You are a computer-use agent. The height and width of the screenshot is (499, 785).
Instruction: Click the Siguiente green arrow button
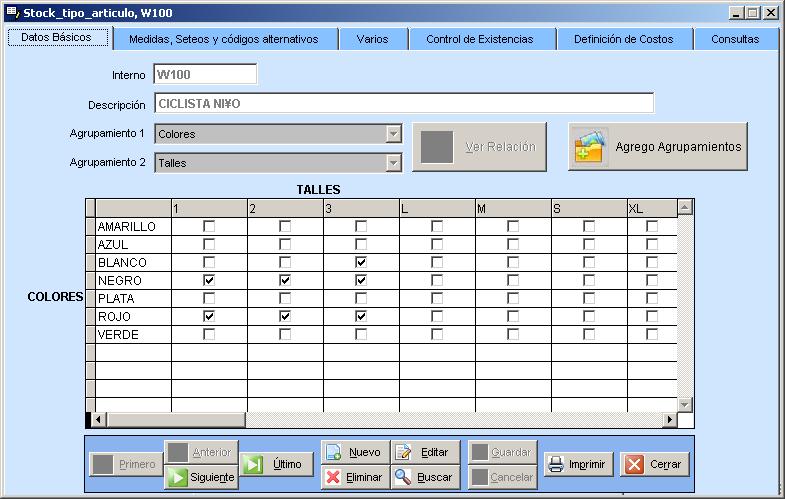pos(201,477)
